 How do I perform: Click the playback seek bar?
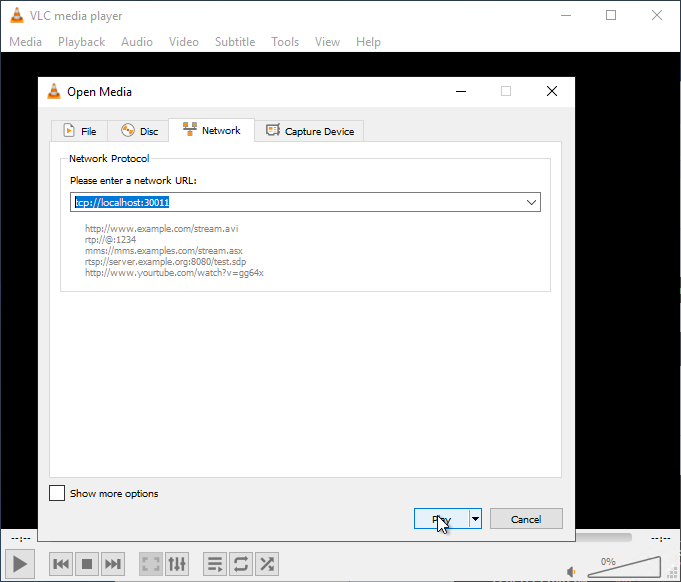pos(604,538)
